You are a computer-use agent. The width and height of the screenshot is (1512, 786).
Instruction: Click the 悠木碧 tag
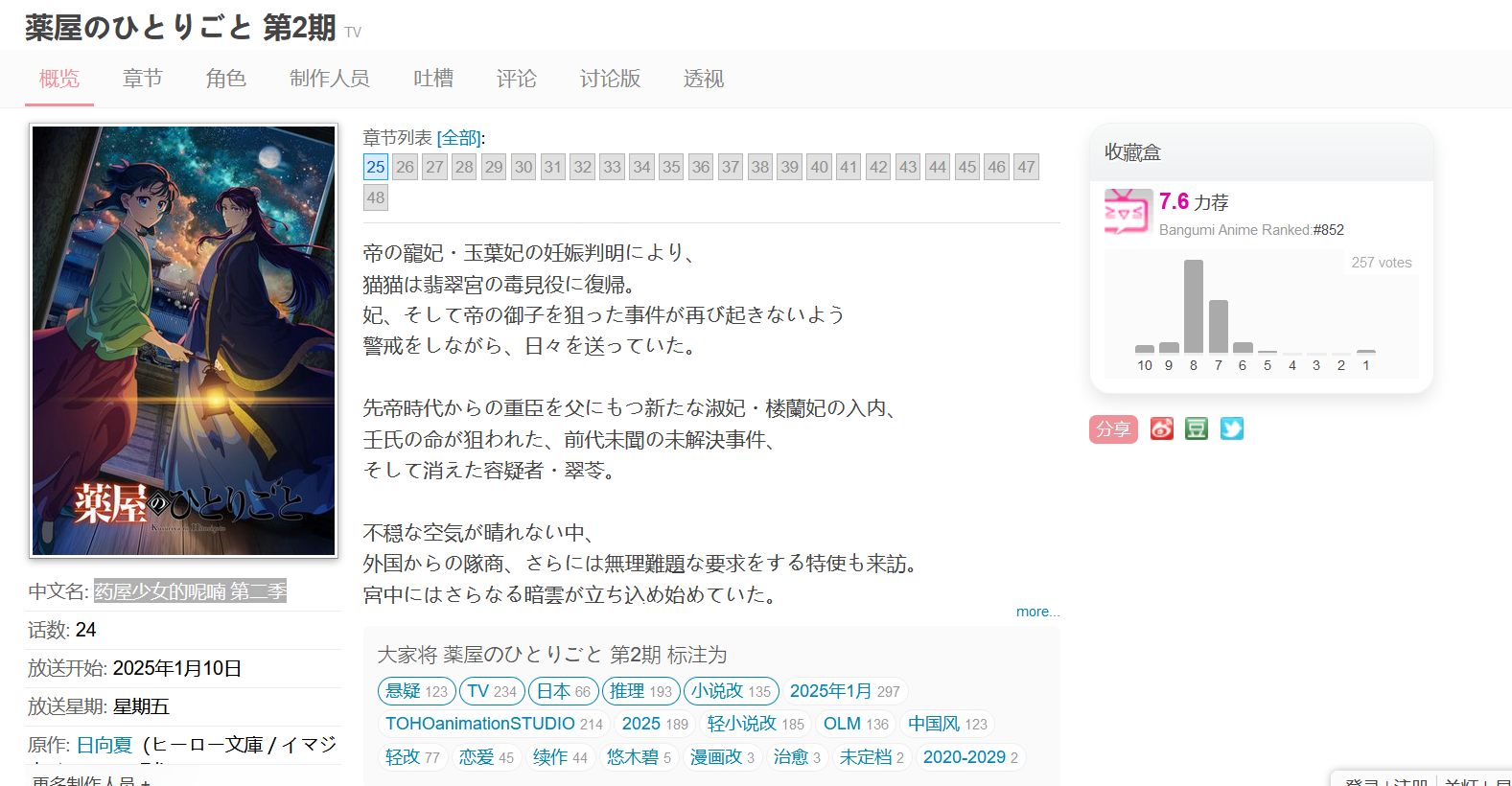click(640, 757)
